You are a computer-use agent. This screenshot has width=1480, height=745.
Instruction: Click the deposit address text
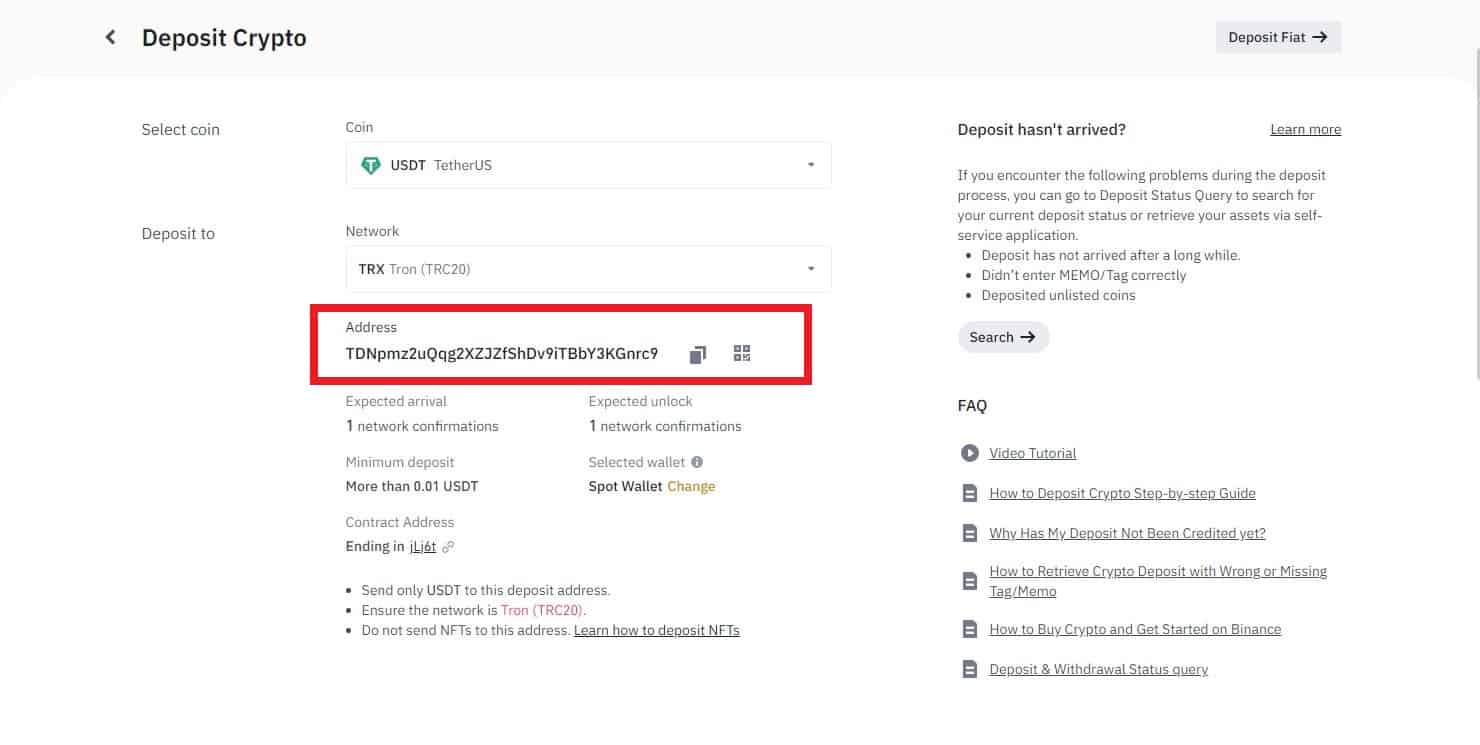502,354
